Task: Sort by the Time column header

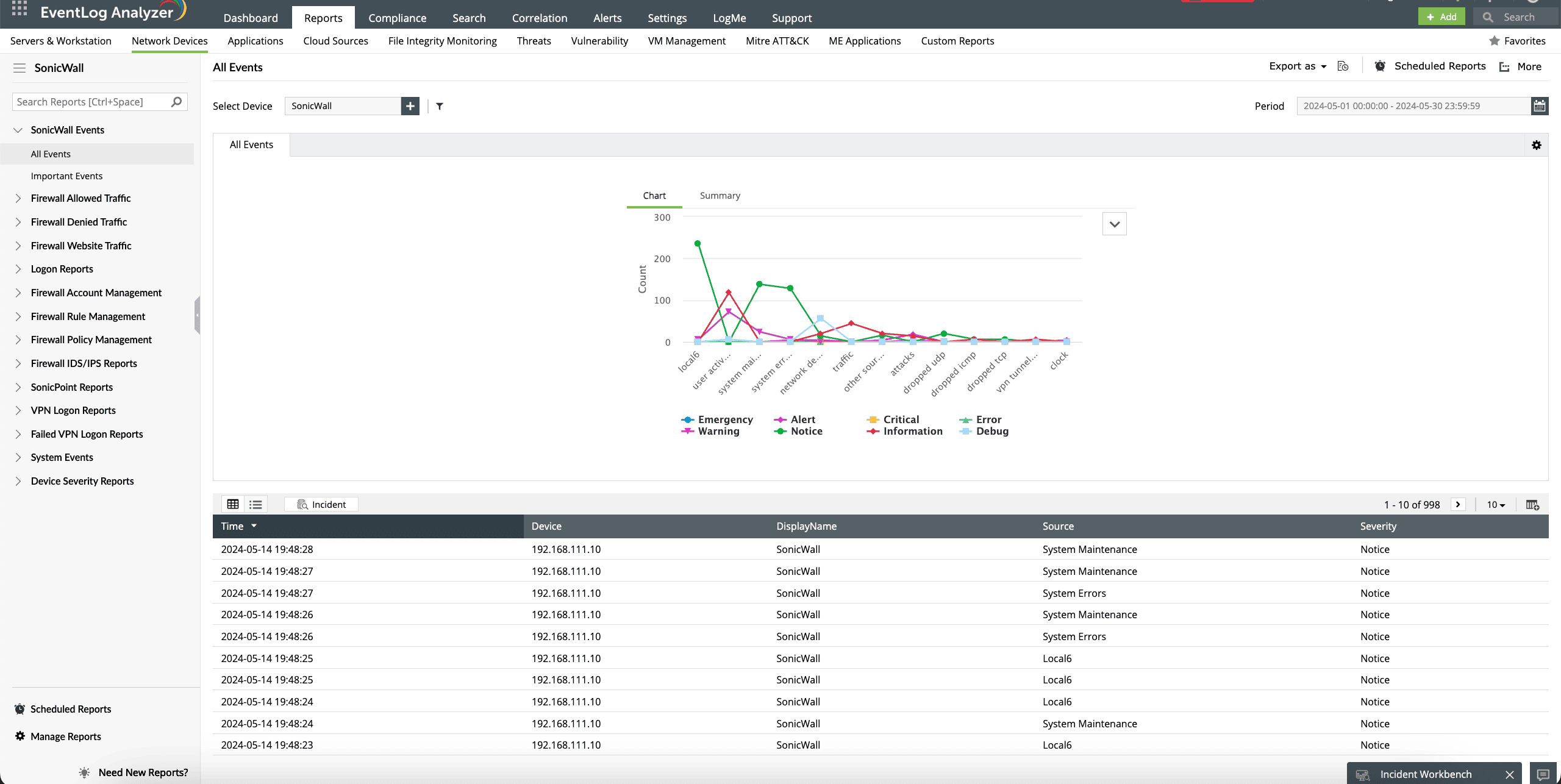Action: pyautogui.click(x=368, y=526)
